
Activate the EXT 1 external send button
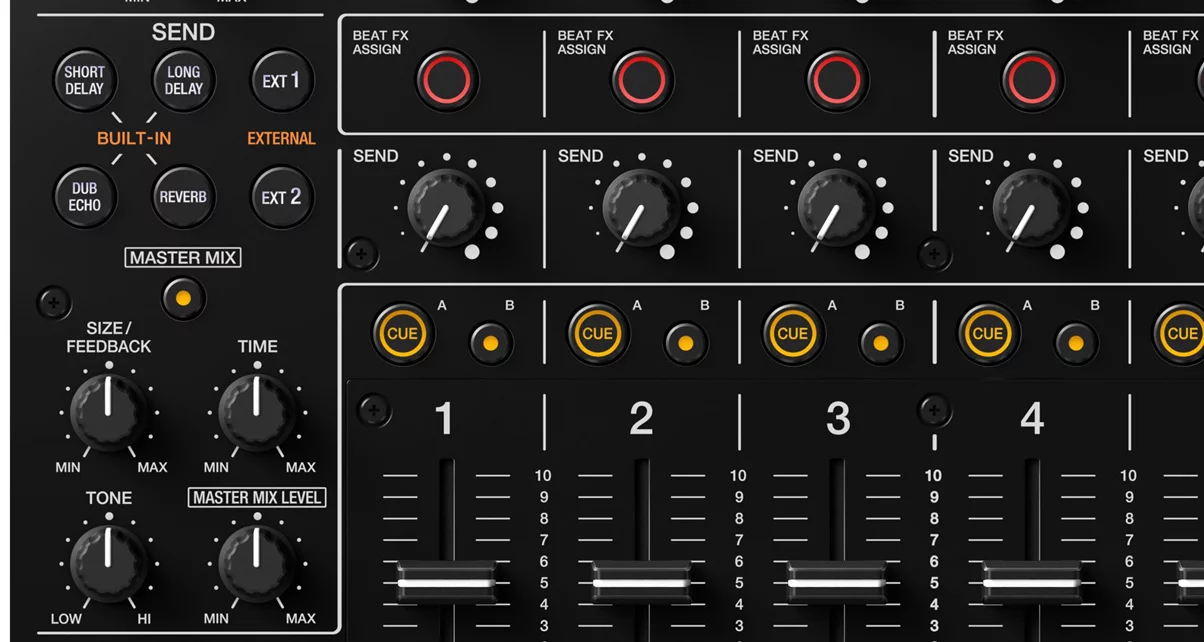coord(282,80)
